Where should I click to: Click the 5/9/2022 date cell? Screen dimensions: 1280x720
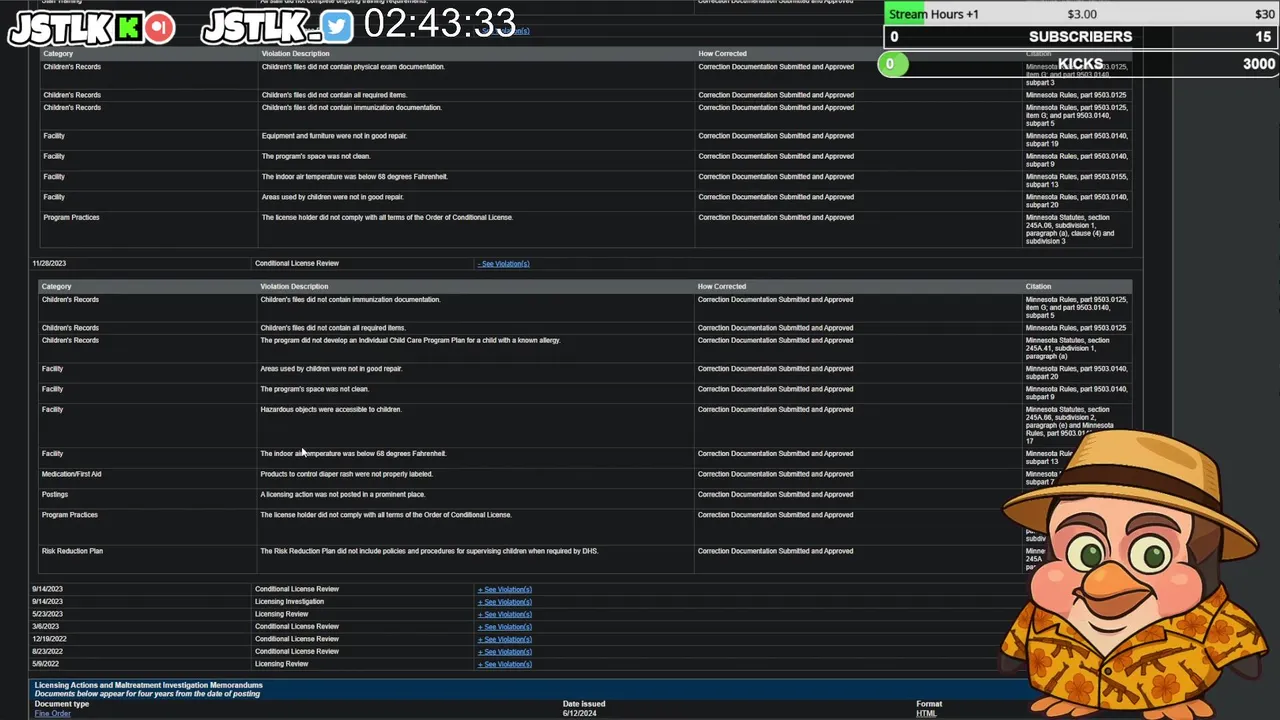pyautogui.click(x=46, y=664)
